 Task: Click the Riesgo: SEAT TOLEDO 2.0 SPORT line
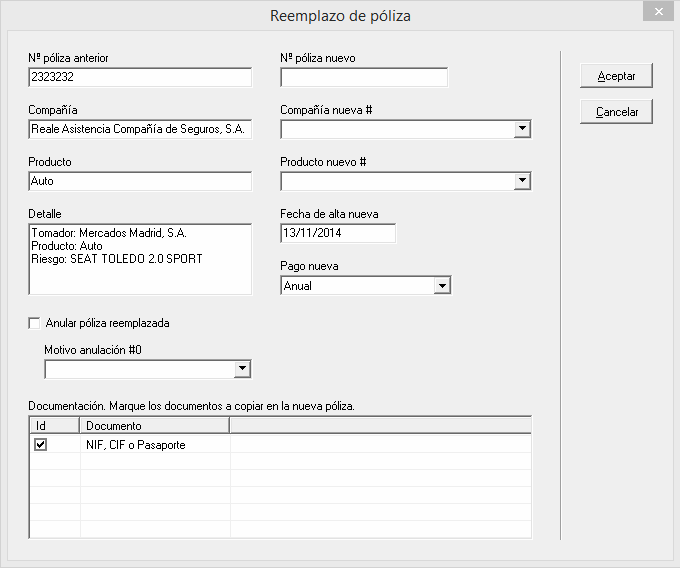point(117,259)
